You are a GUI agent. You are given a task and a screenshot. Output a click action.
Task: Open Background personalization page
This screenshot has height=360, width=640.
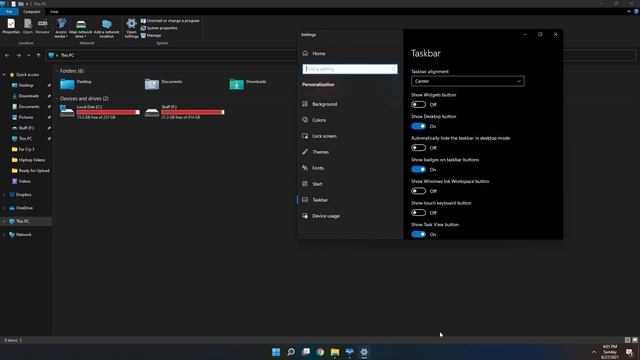point(324,104)
